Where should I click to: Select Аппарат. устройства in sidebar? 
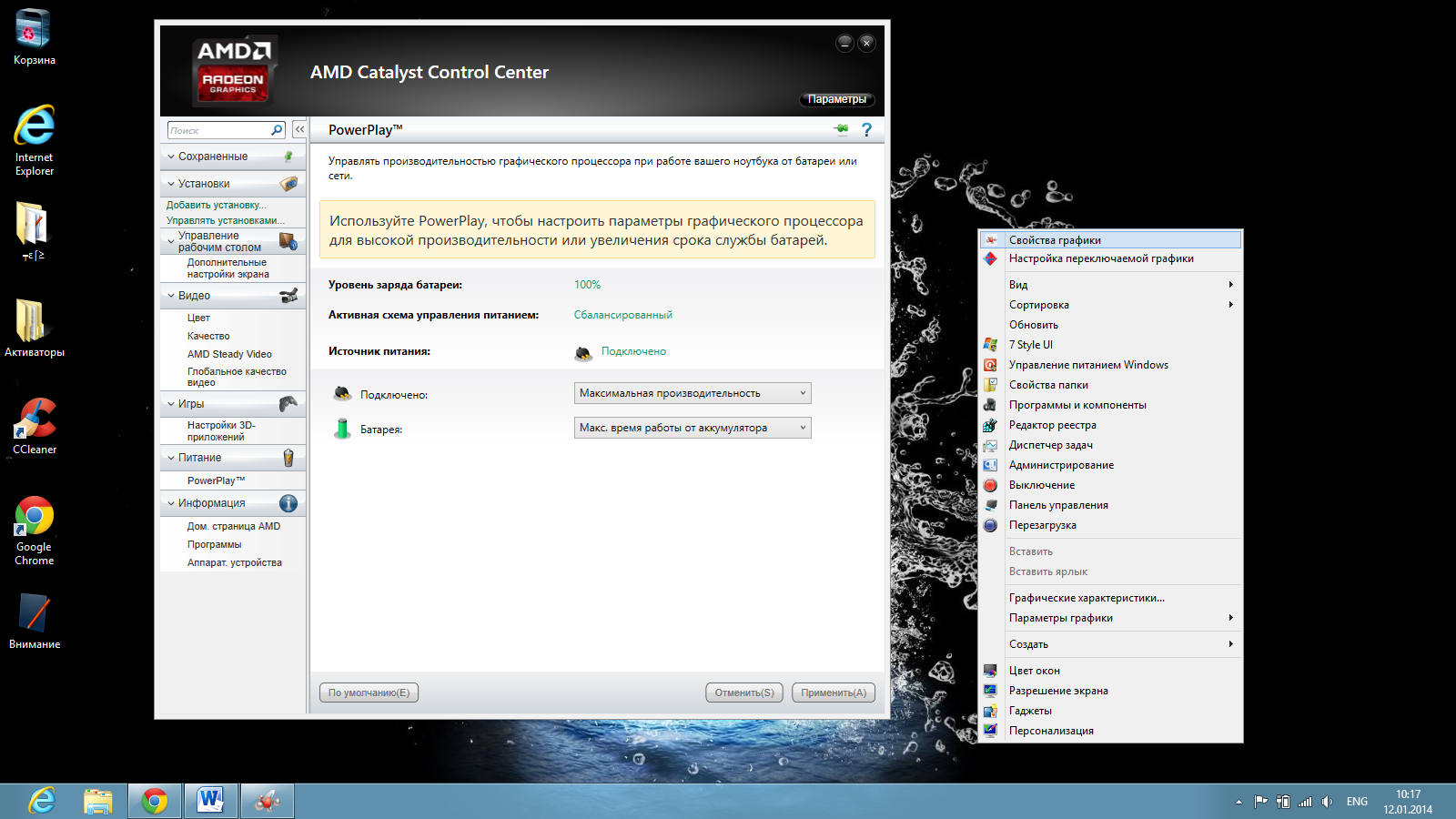tap(233, 562)
